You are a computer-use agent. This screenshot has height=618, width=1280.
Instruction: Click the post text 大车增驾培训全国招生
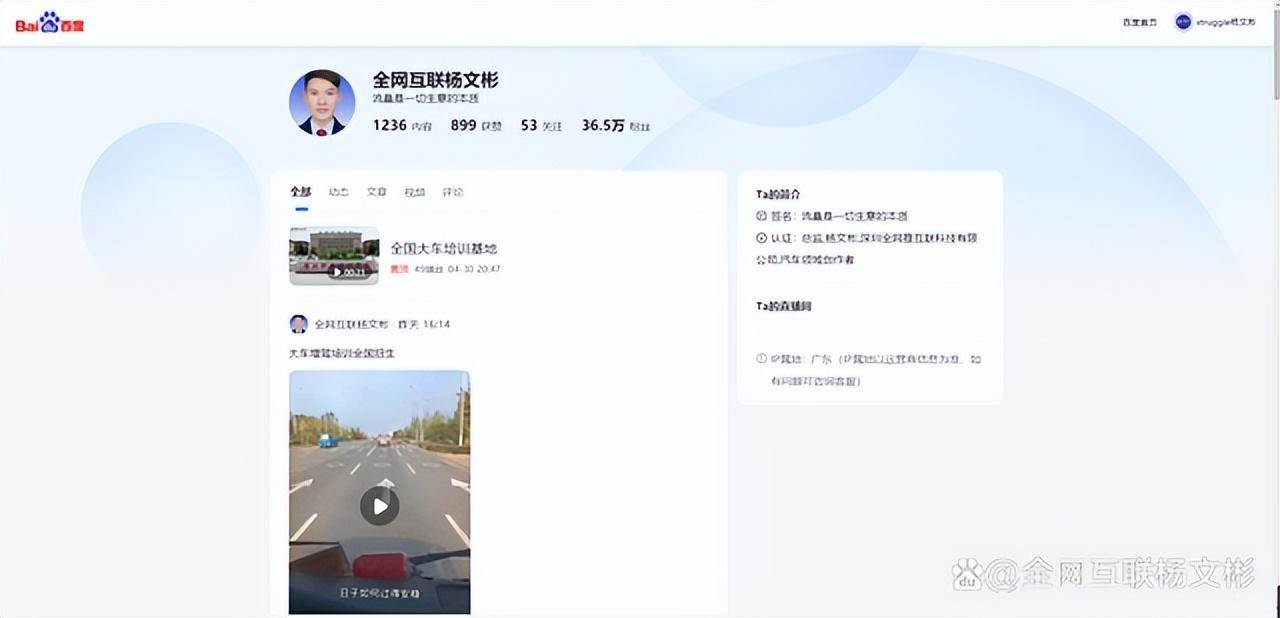tap(343, 353)
